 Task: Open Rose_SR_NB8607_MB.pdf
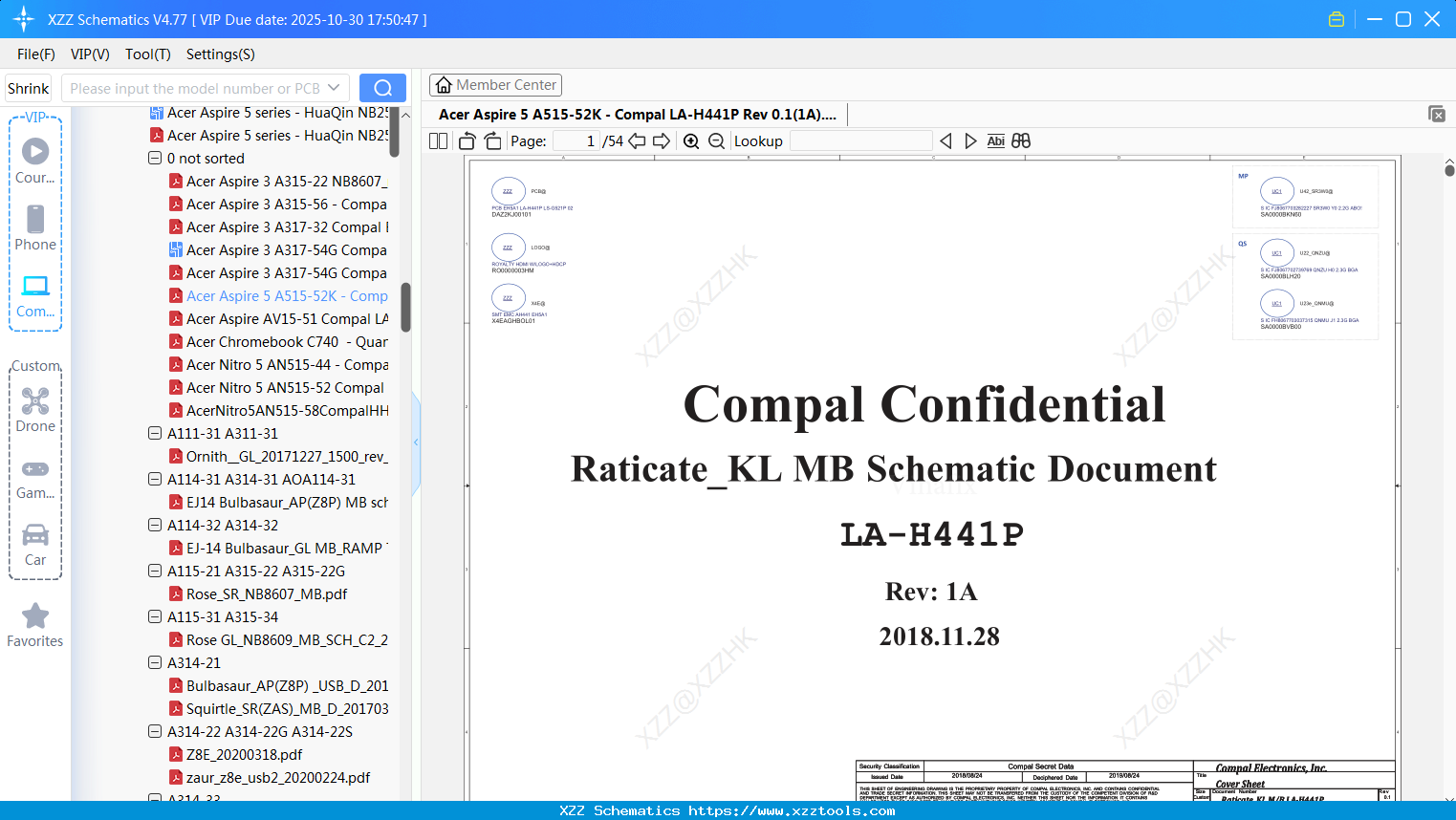(258, 594)
